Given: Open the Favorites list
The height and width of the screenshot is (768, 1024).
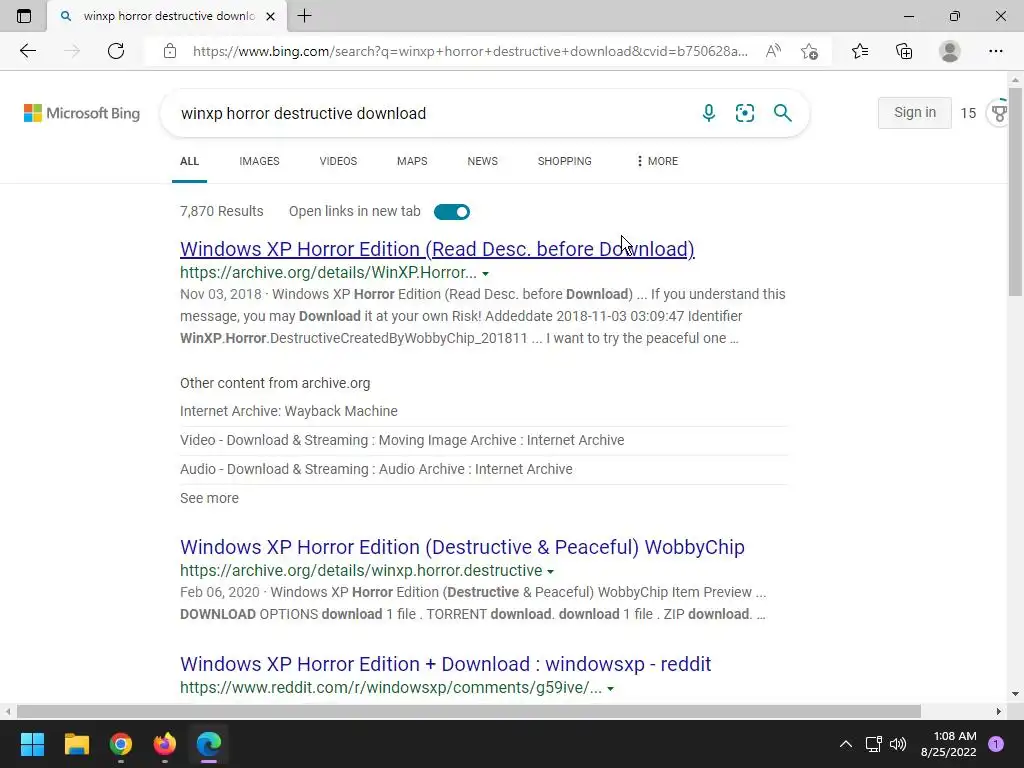Looking at the screenshot, I should [860, 51].
